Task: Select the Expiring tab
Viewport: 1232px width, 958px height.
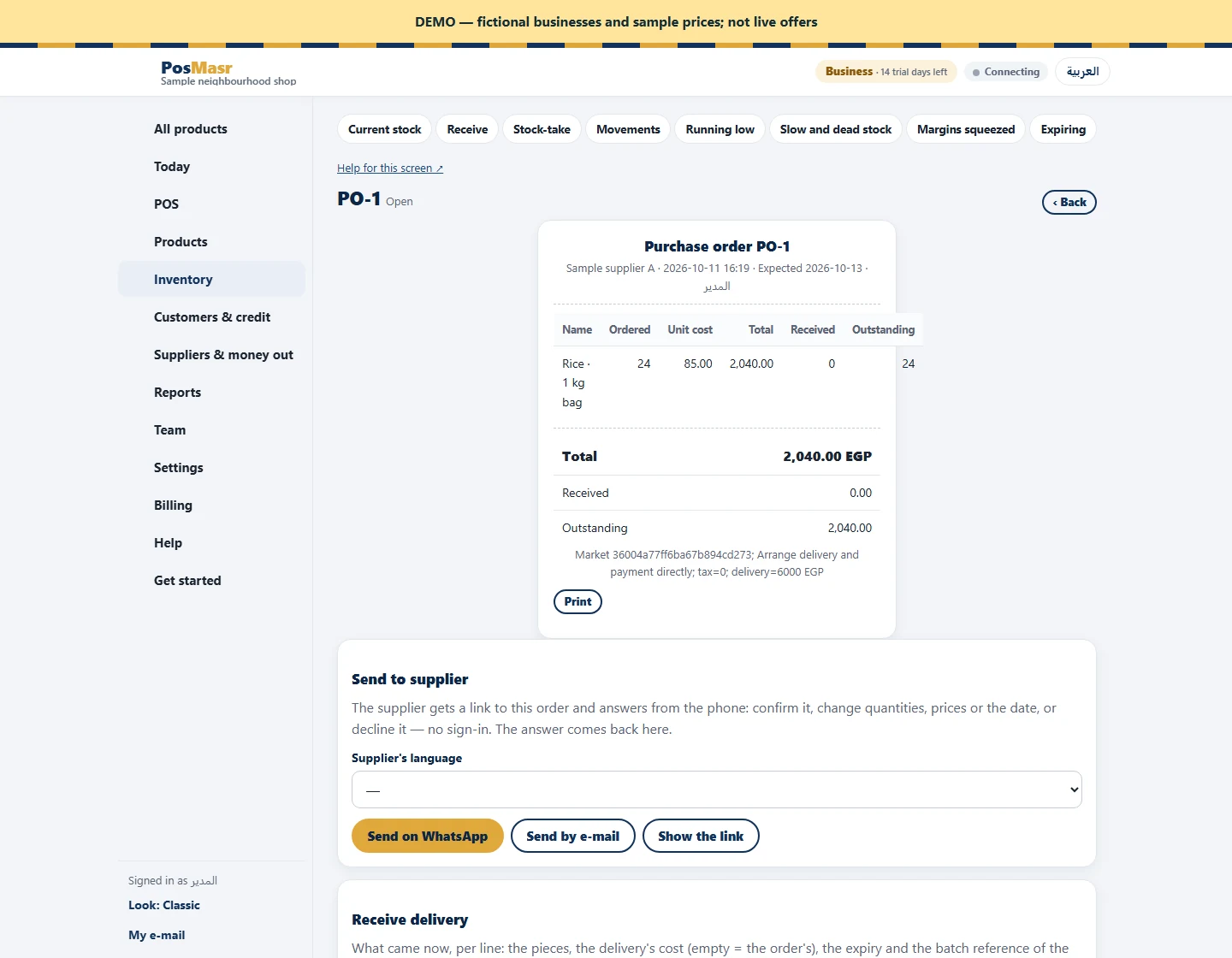Action: pyautogui.click(x=1063, y=129)
